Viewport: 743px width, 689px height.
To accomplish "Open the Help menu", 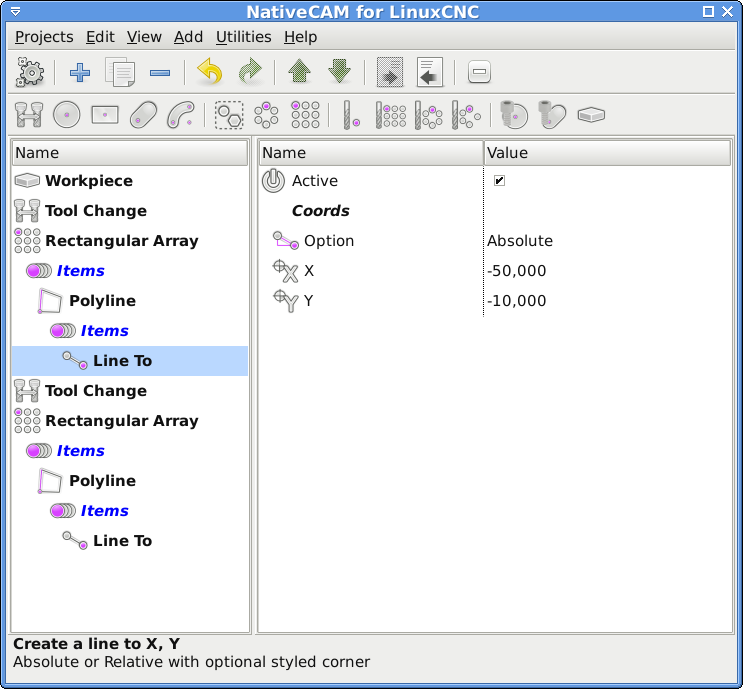I will click(300, 37).
